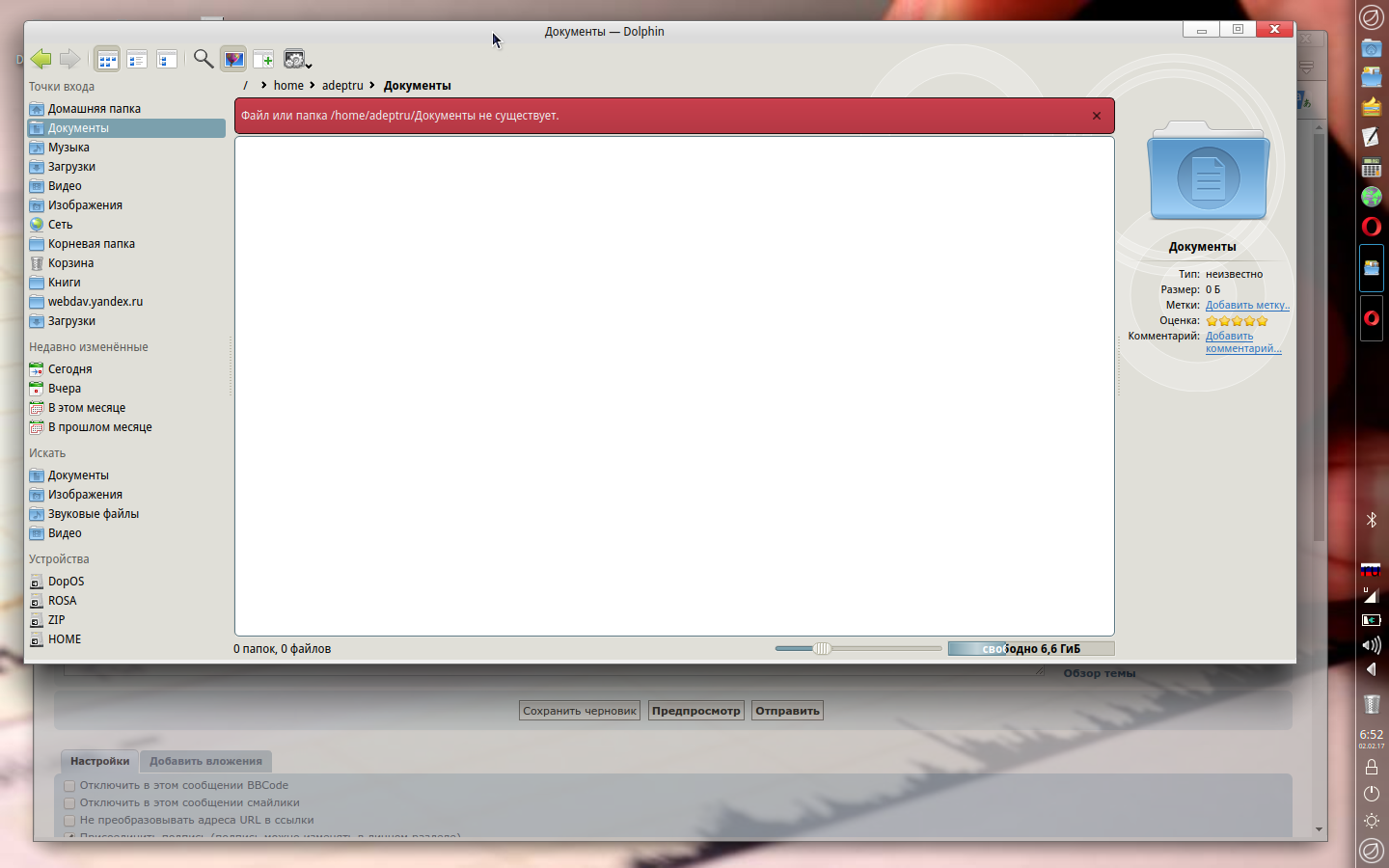Open the Bluetooth indicator in the dock
1389x868 pixels.
tap(1372, 521)
